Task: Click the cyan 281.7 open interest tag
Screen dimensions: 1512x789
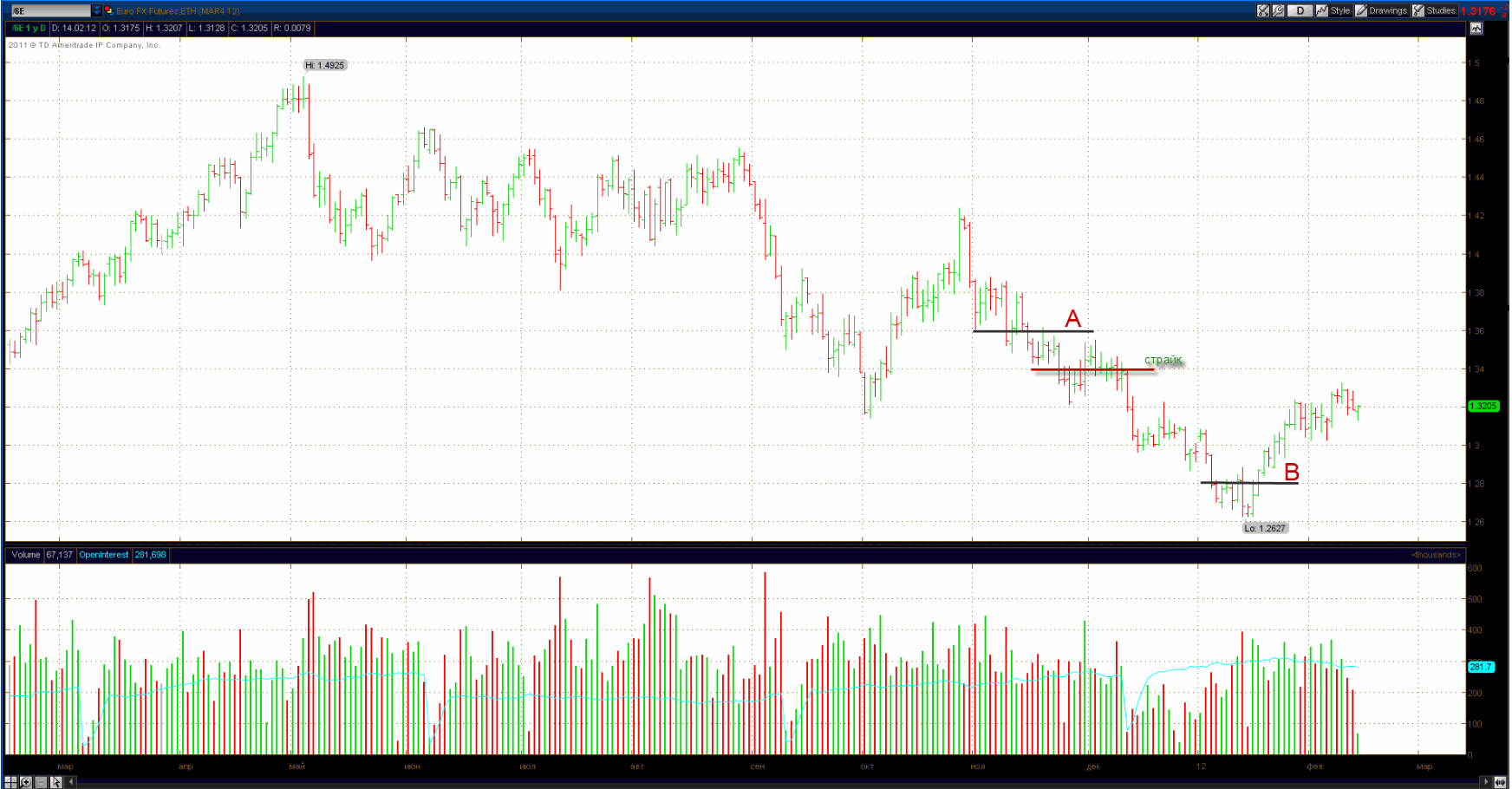Action: [x=1481, y=667]
